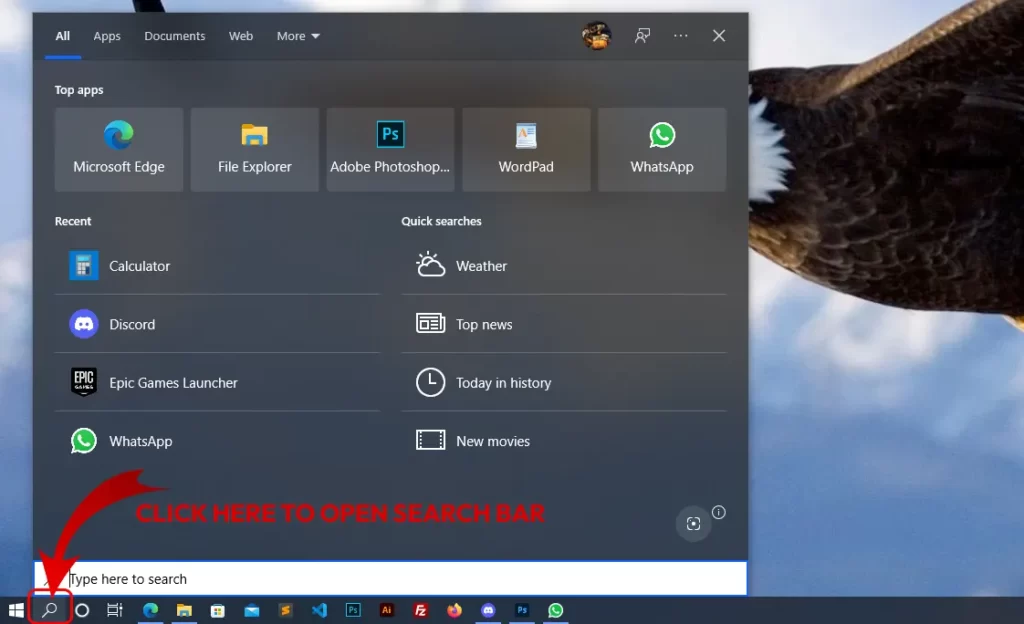This screenshot has width=1024, height=624.
Task: Open WhatsApp from the taskbar
Action: [x=555, y=610]
